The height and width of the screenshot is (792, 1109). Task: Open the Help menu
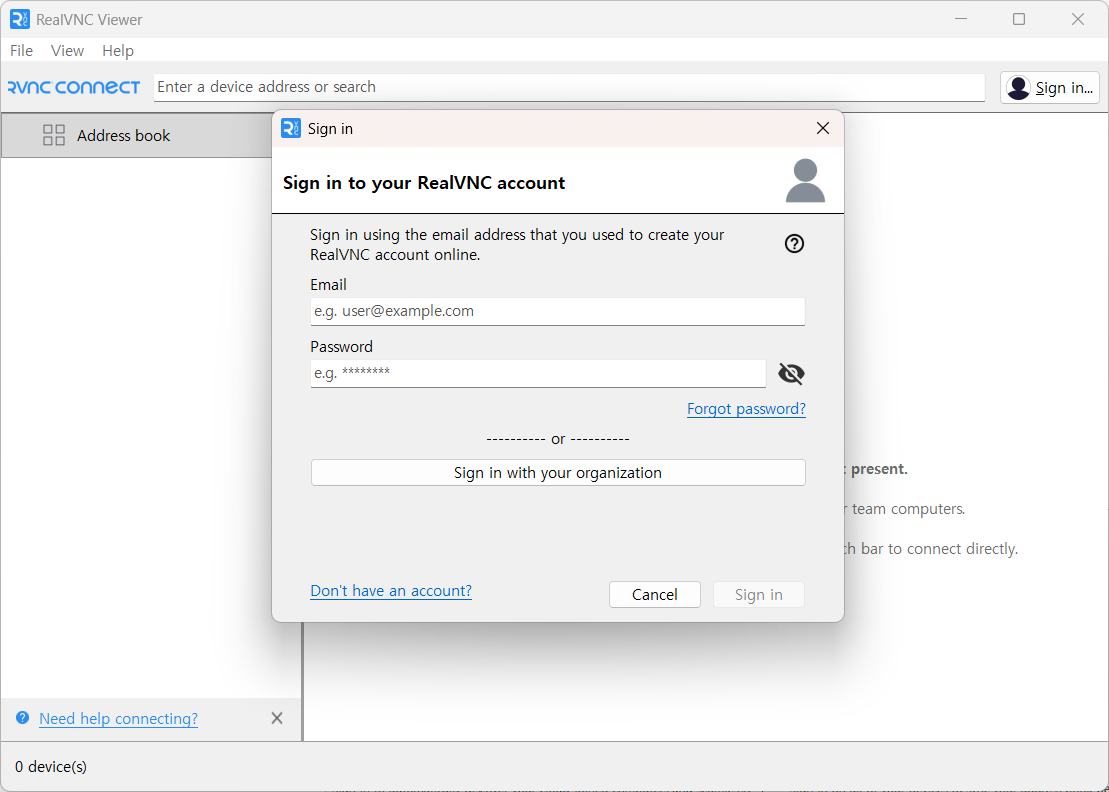[117, 51]
